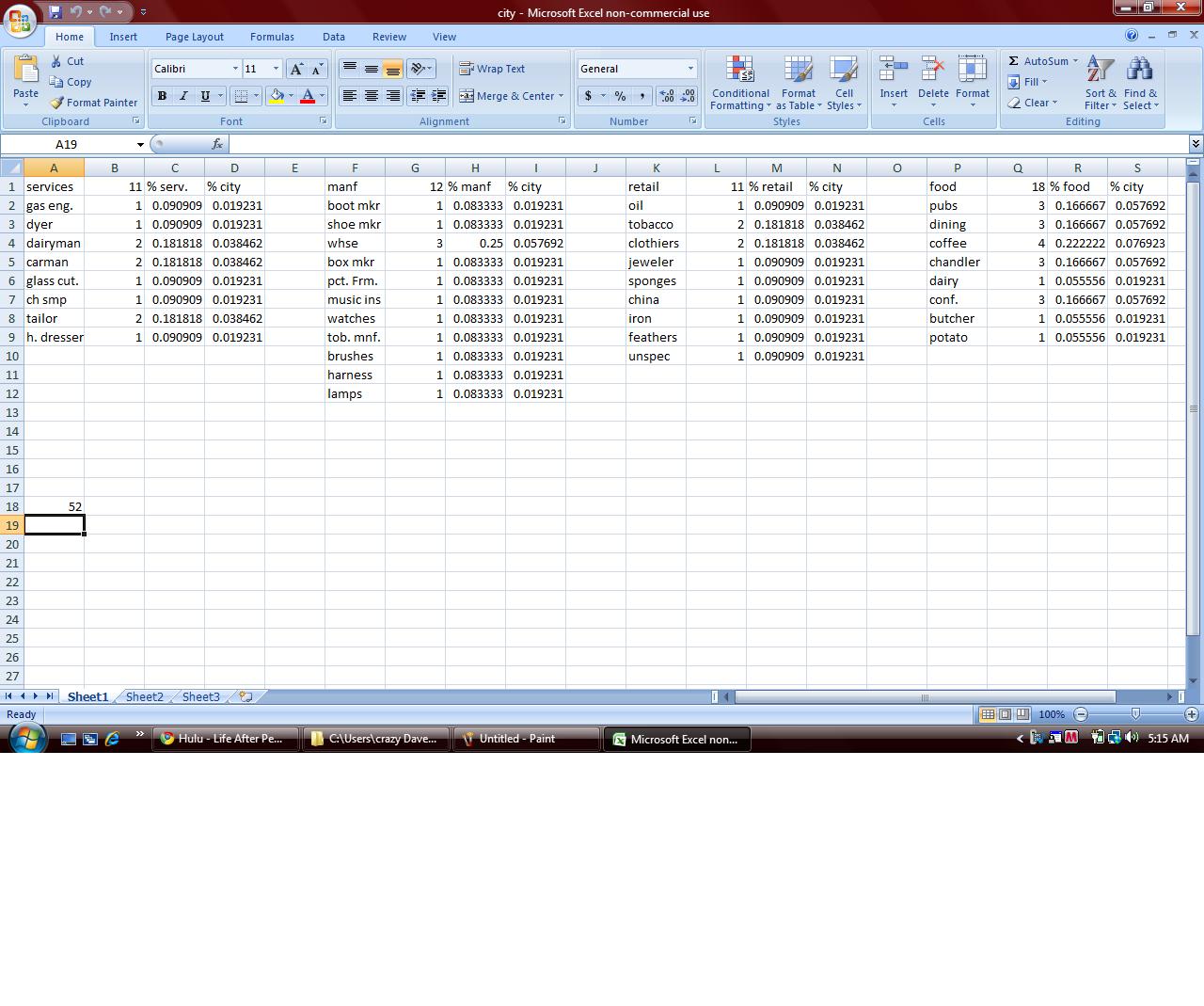Click the Format Painter brush icon
1204x1006 pixels.
point(56,103)
